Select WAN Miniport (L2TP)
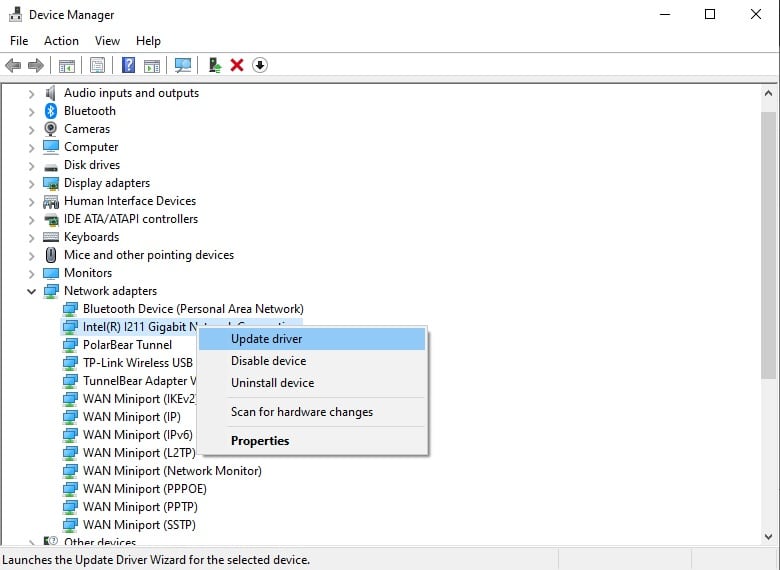The width and height of the screenshot is (780, 570). point(139,453)
